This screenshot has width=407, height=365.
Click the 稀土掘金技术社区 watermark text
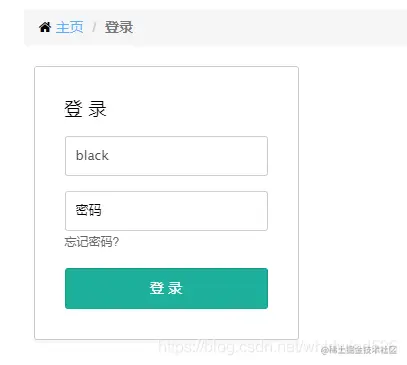(359, 350)
